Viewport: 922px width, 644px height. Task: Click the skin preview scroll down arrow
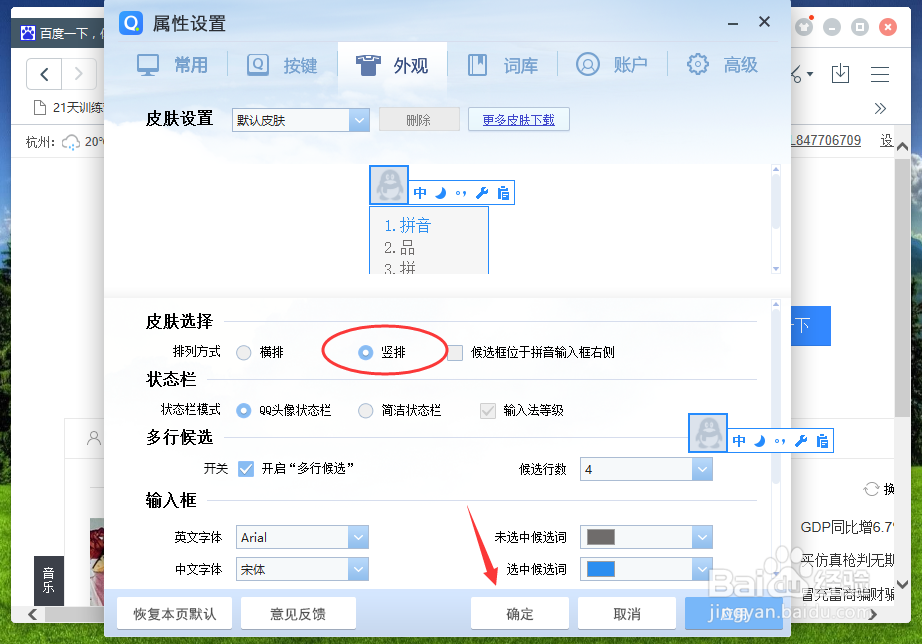pyautogui.click(x=776, y=269)
